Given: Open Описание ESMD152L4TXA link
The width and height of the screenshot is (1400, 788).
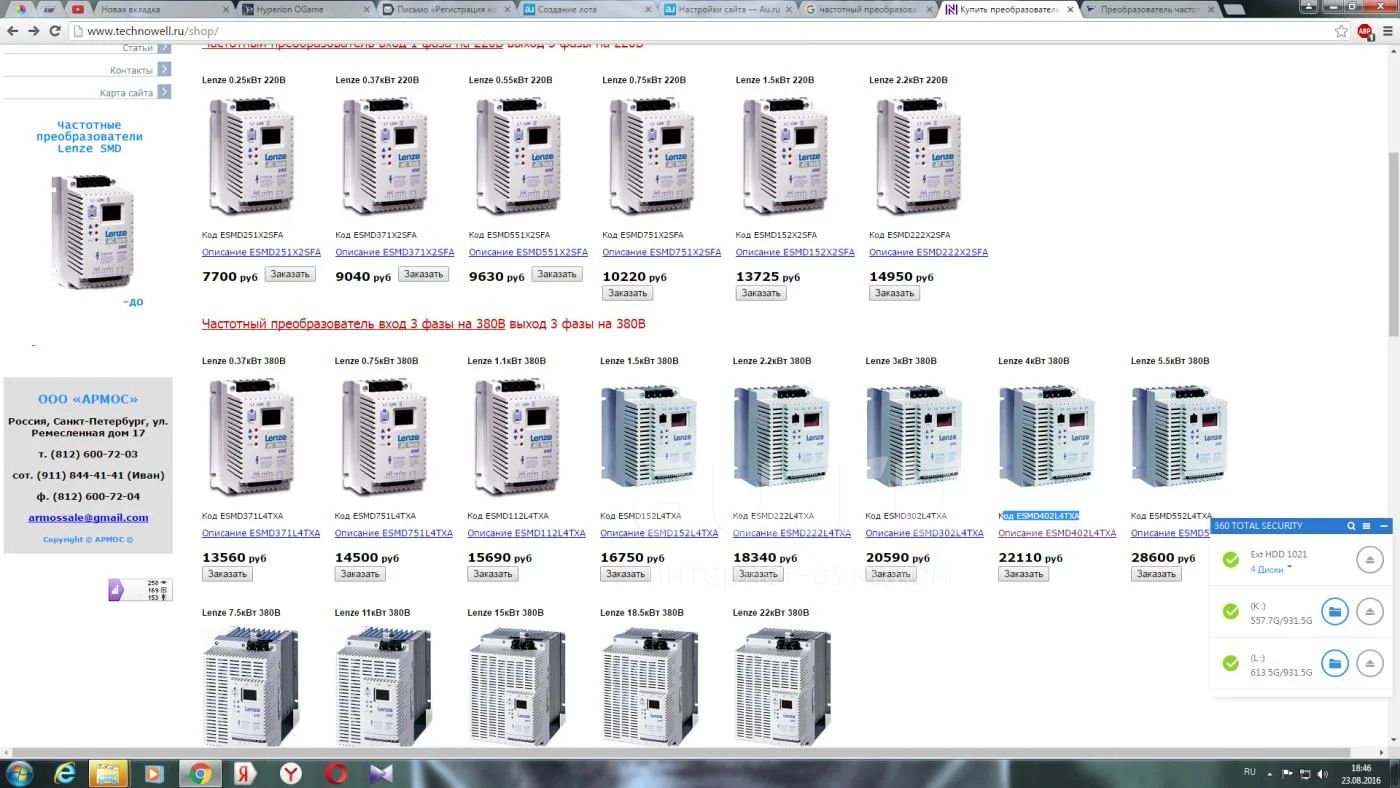Looking at the screenshot, I should [x=659, y=533].
